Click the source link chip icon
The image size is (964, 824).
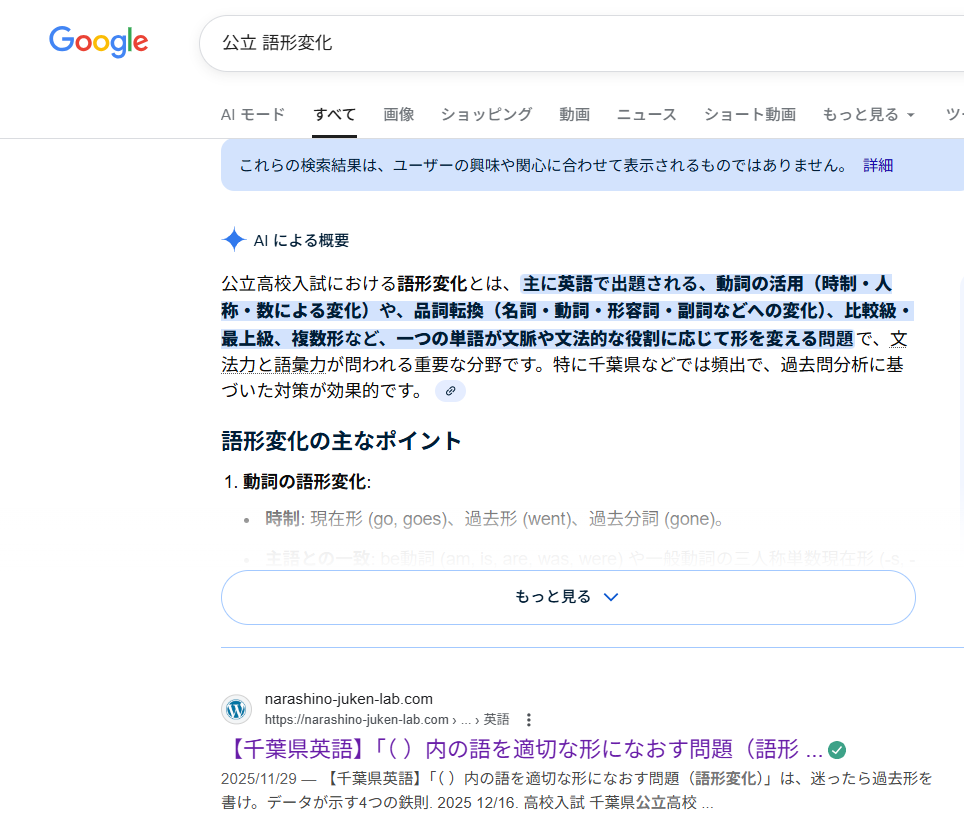450,391
